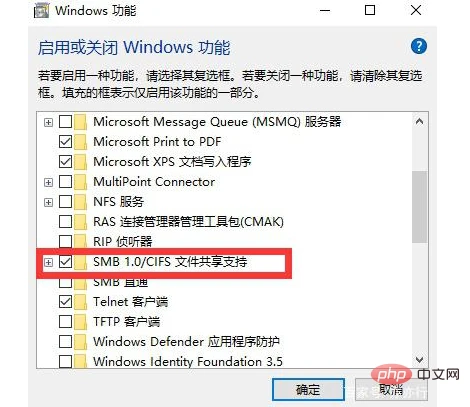The height and width of the screenshot is (407, 470).
Task: Click the Windows Features title bar icon
Action: [x=42, y=11]
